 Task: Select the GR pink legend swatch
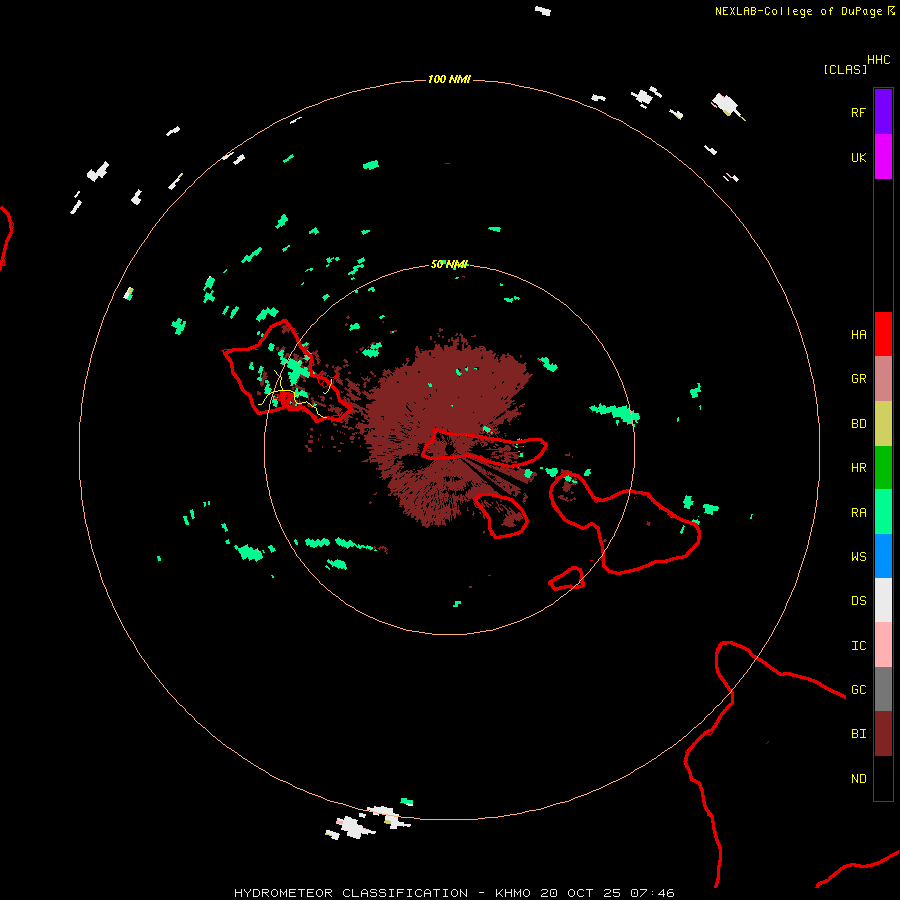(x=883, y=379)
